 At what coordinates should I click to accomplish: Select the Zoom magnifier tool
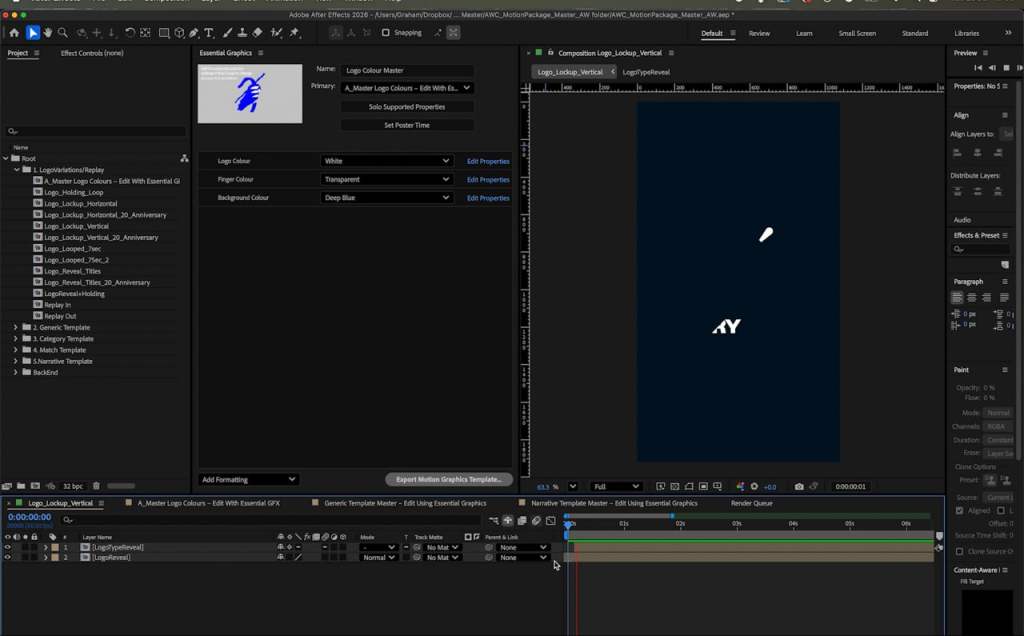(63, 33)
